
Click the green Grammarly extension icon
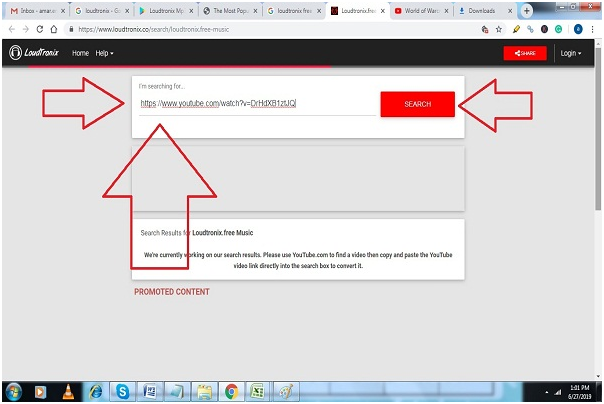(x=559, y=29)
